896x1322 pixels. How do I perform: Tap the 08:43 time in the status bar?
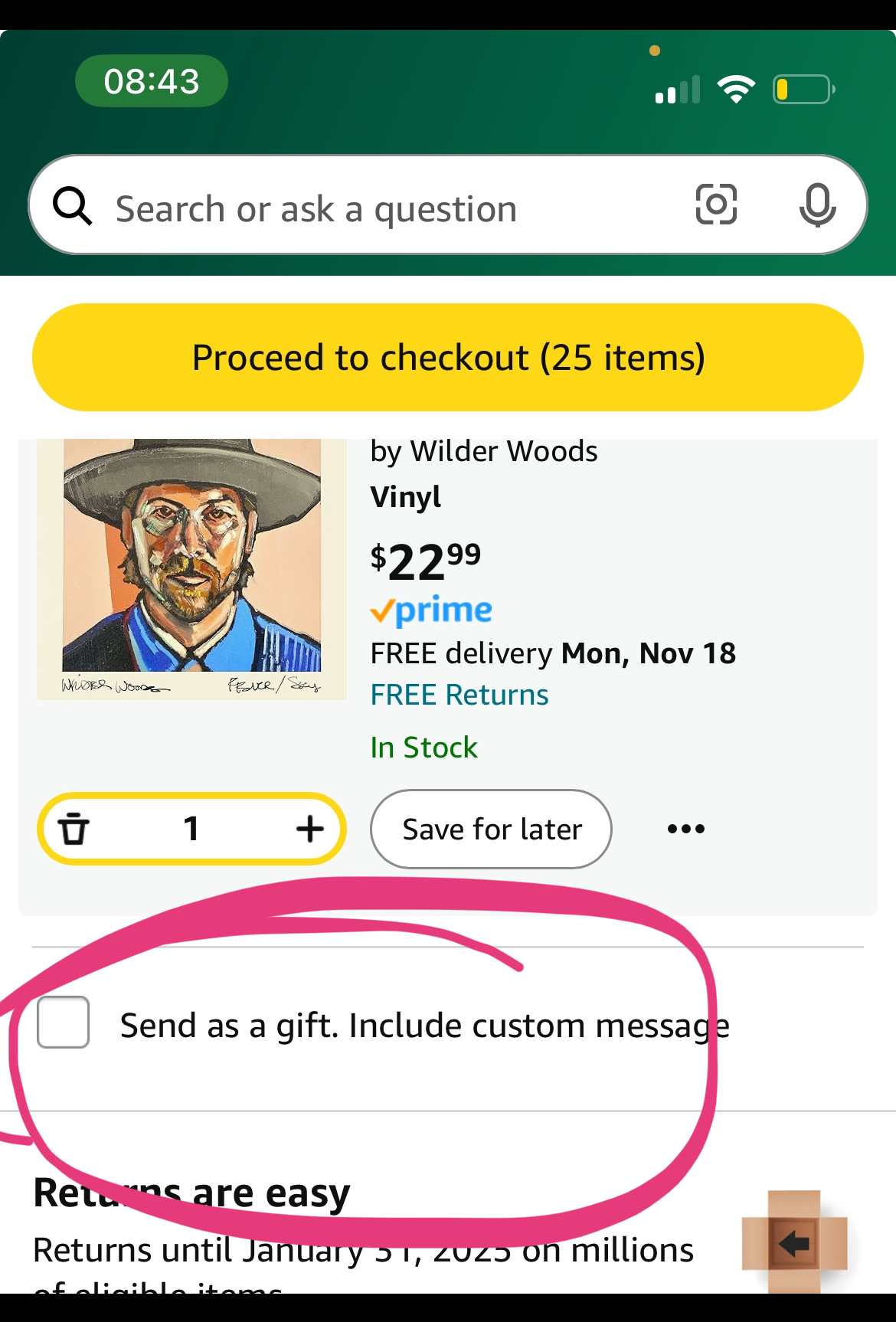coord(151,80)
